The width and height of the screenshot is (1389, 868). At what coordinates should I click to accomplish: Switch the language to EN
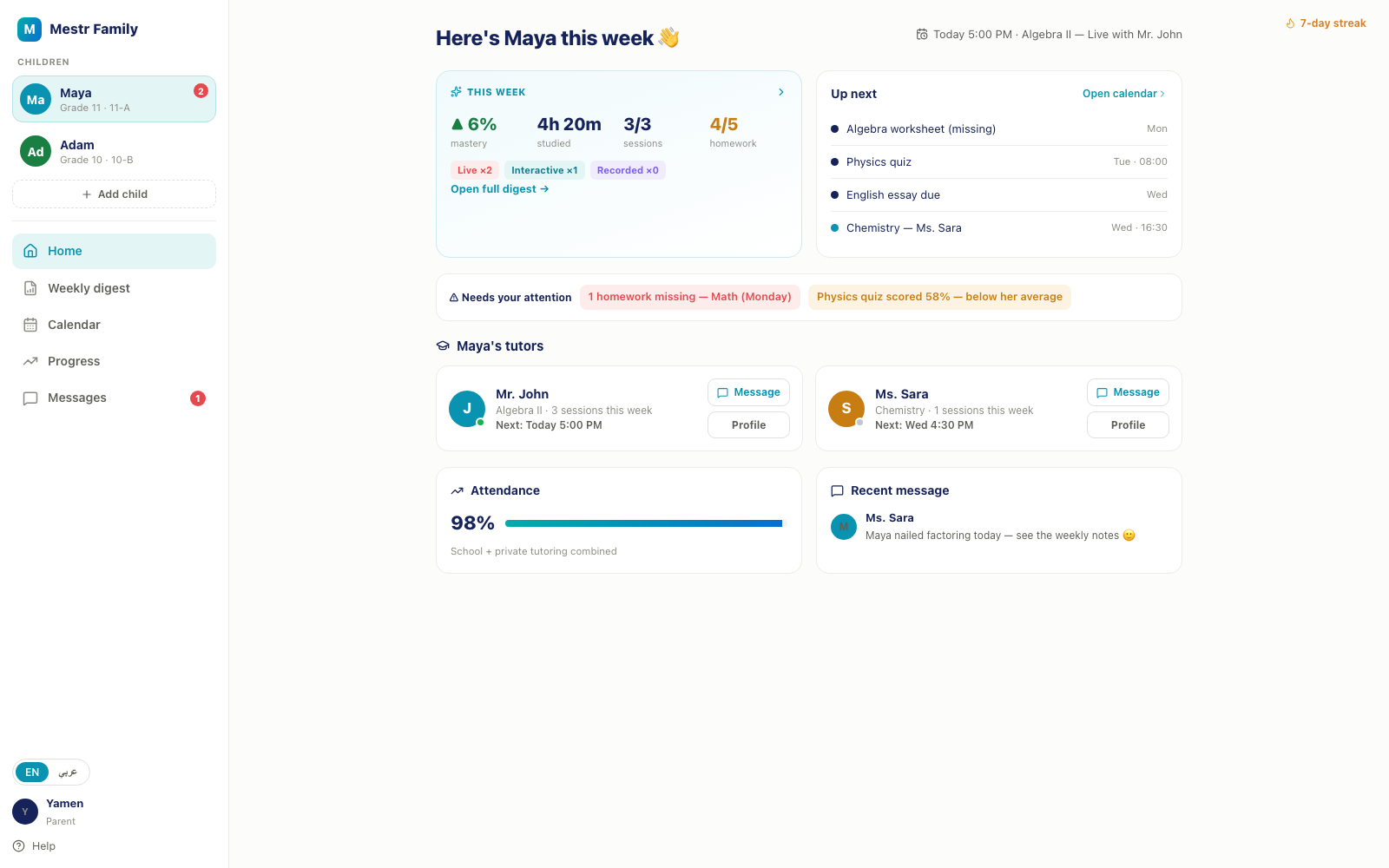point(32,773)
